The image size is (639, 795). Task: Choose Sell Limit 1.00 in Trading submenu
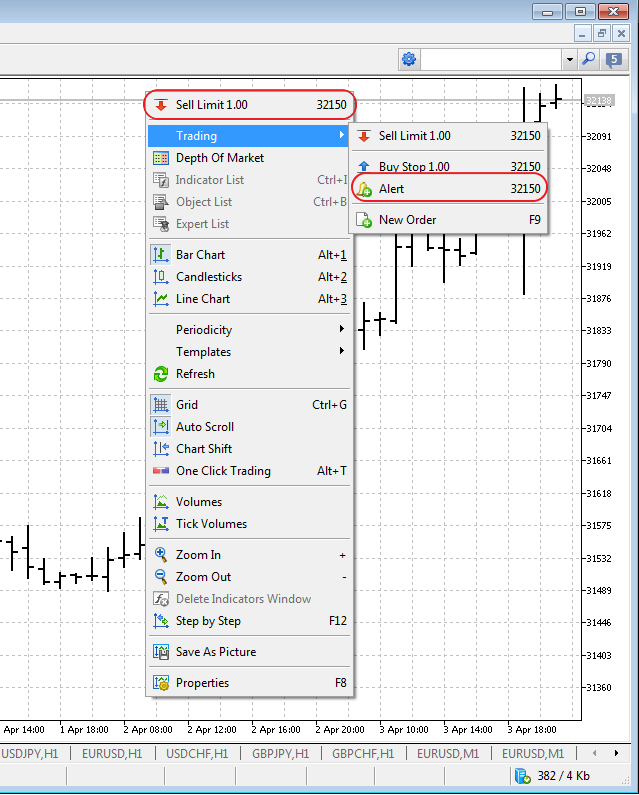pyautogui.click(x=449, y=136)
